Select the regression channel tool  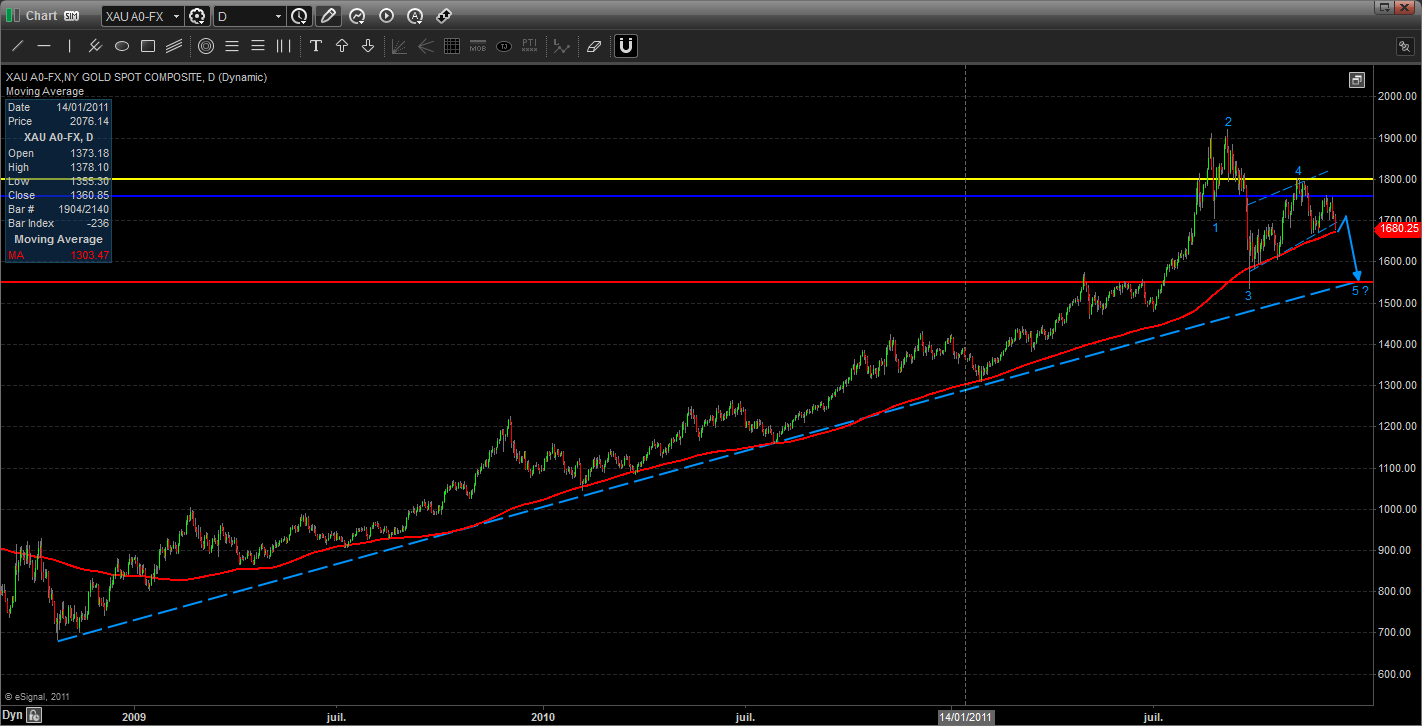click(174, 46)
